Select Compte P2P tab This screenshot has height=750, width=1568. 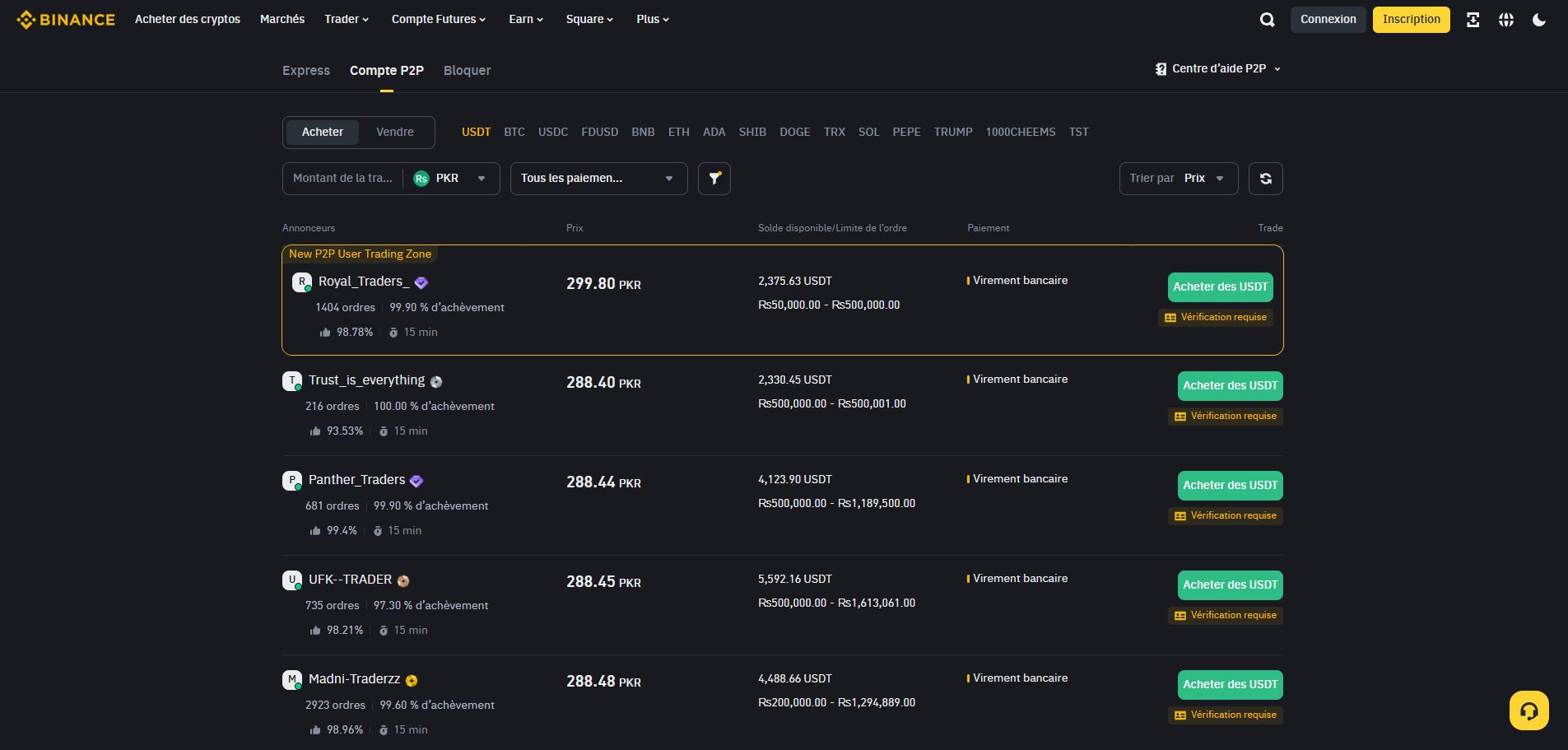click(387, 71)
